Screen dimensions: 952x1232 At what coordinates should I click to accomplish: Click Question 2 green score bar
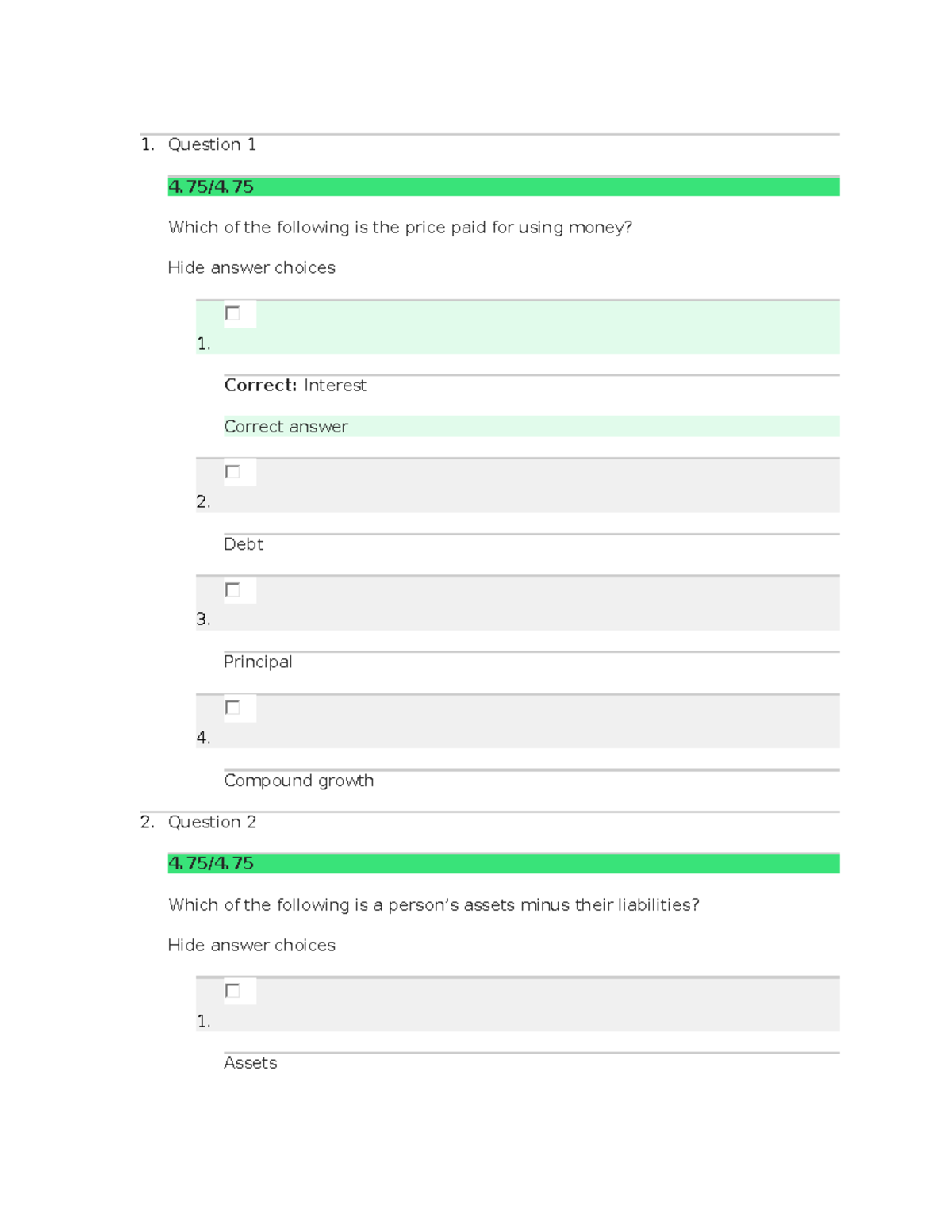click(x=503, y=863)
